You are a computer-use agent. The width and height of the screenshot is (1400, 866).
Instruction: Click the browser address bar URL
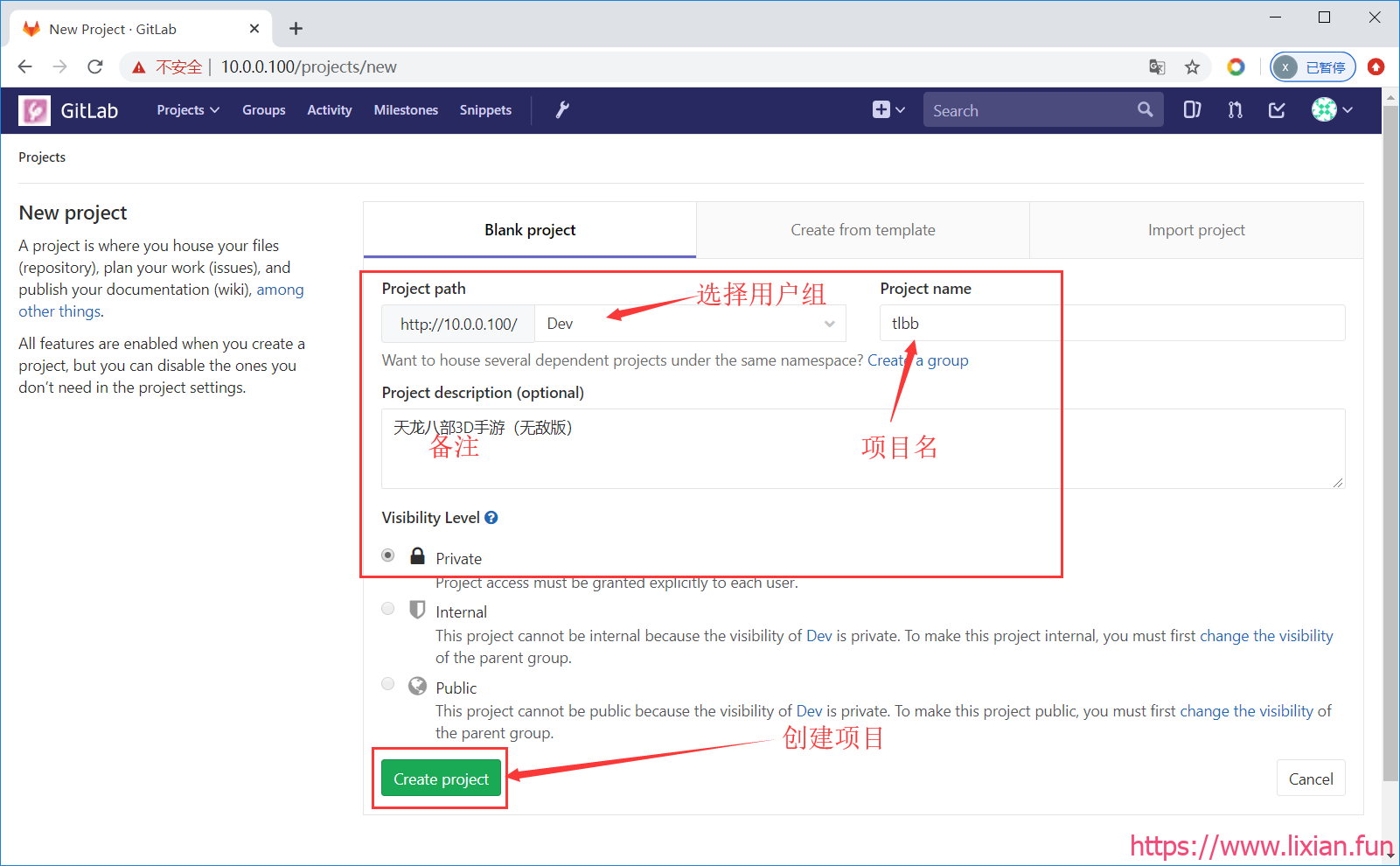[309, 67]
